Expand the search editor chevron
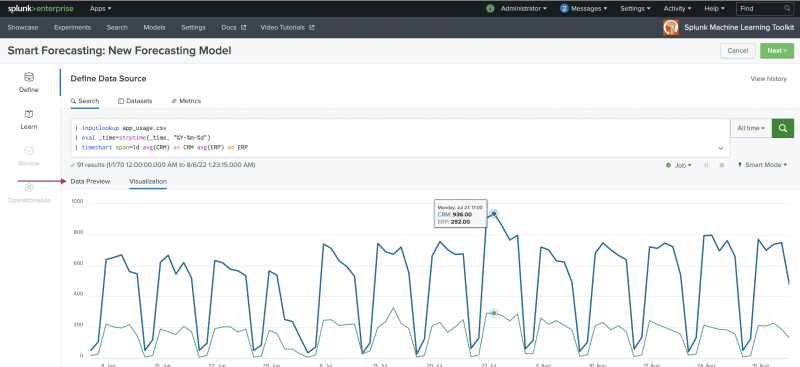 click(x=720, y=148)
